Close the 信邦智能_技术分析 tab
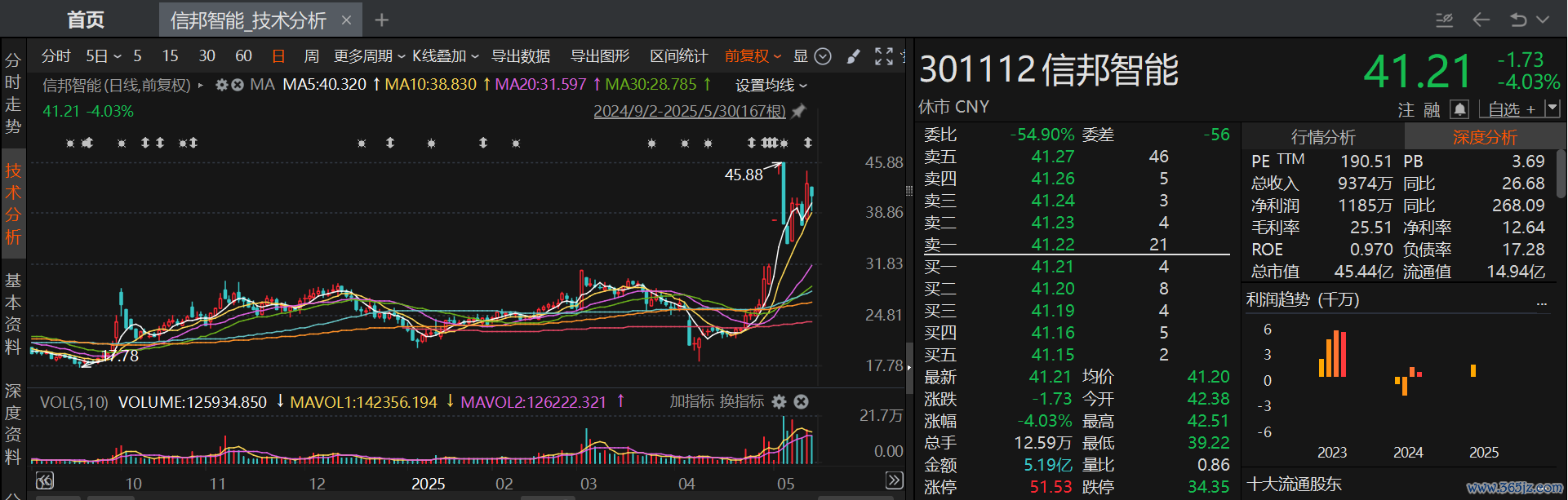The image size is (1568, 500). tap(346, 20)
